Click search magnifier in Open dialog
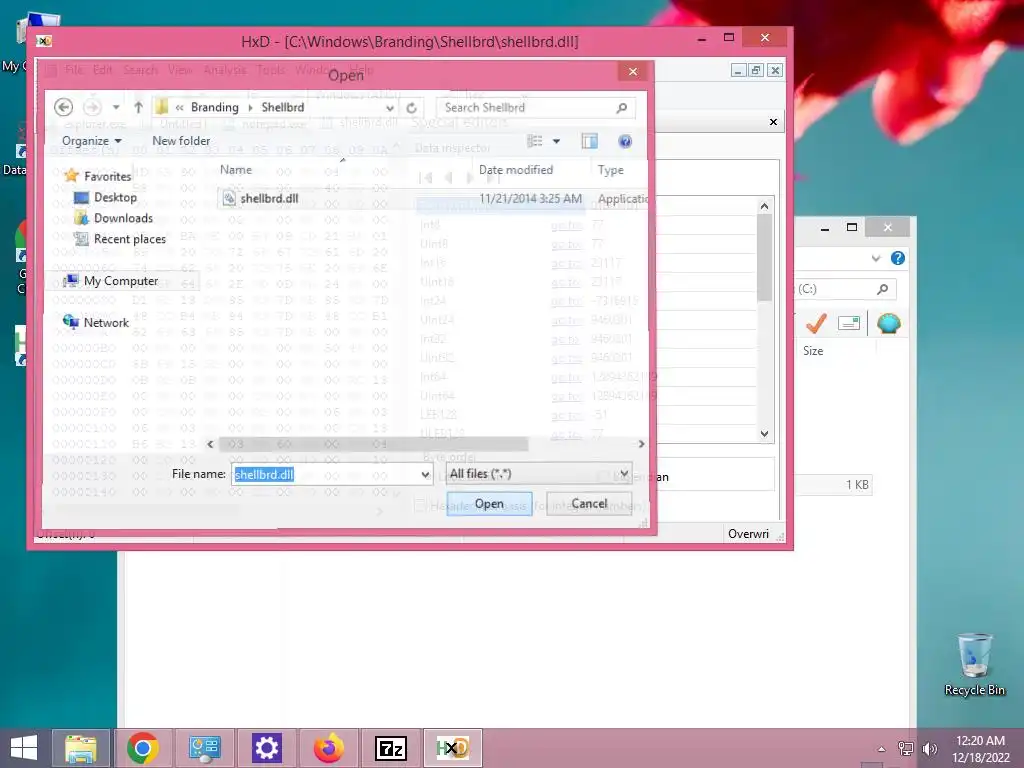Image resolution: width=1024 pixels, height=768 pixels. tap(621, 108)
